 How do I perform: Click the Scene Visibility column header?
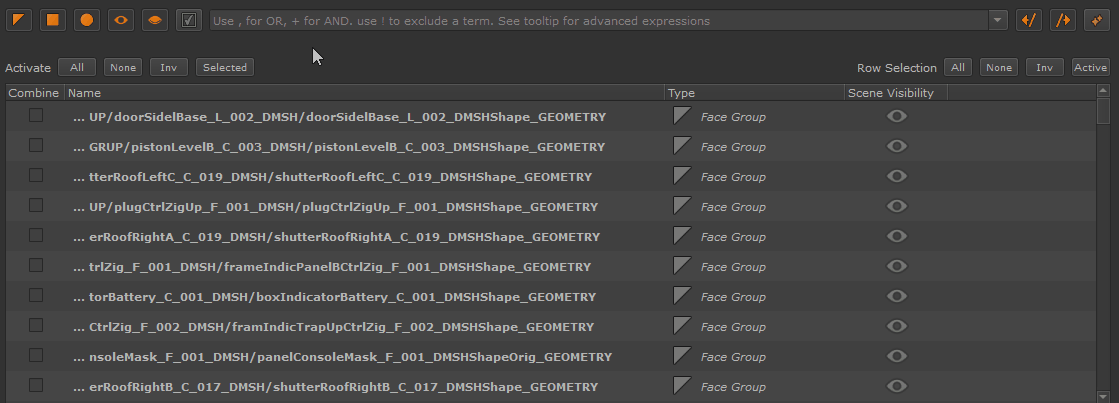point(891,93)
